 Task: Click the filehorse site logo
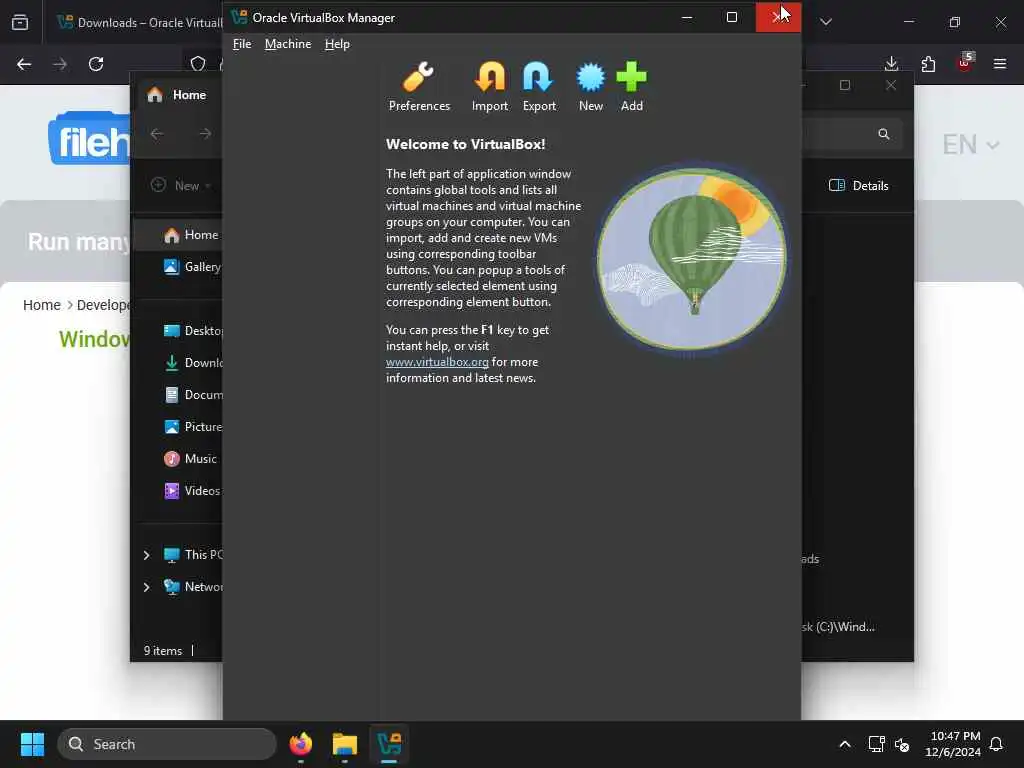pyautogui.click(x=89, y=139)
